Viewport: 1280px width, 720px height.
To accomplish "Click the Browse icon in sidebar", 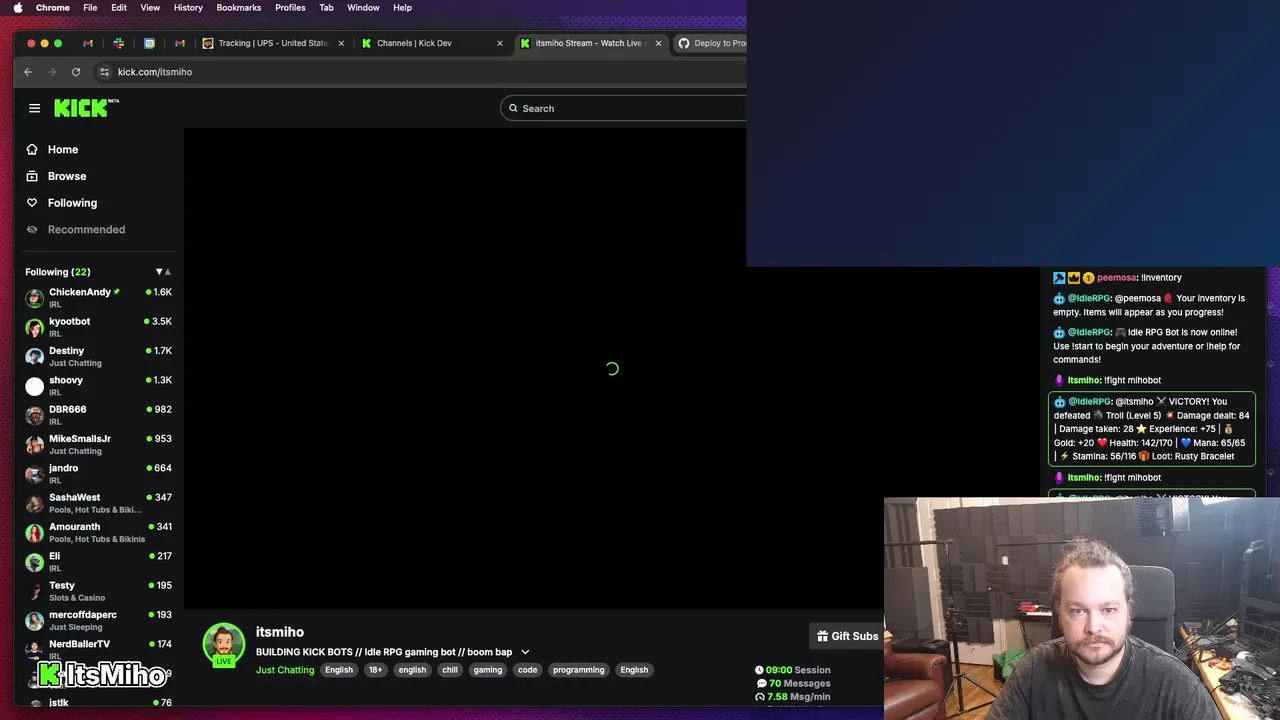I will pyautogui.click(x=32, y=176).
